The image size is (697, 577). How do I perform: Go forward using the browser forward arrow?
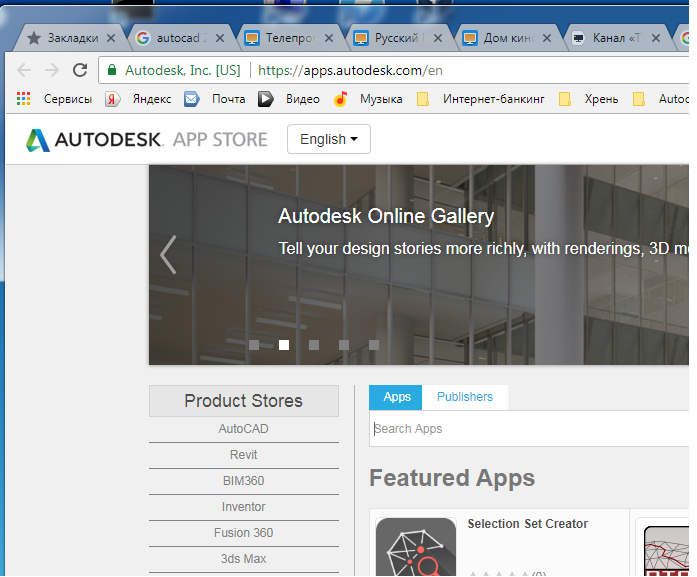[52, 70]
